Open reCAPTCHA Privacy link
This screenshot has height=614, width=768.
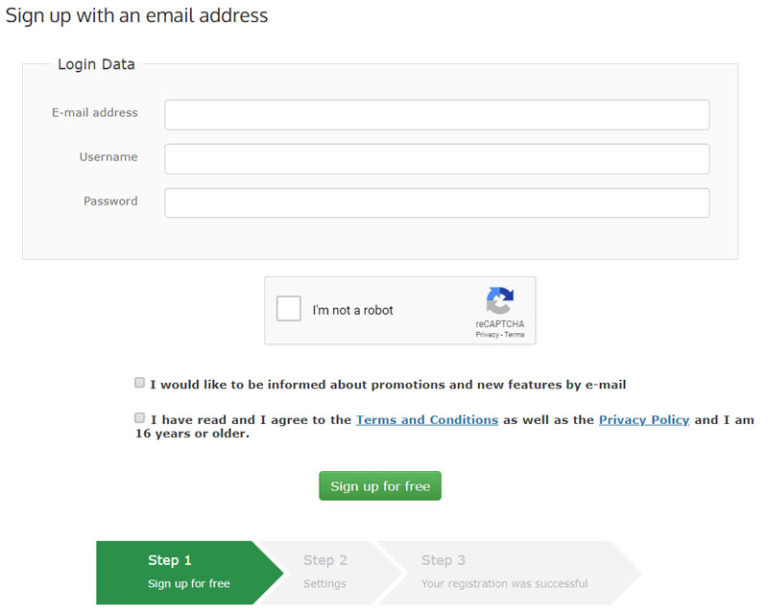(x=487, y=334)
